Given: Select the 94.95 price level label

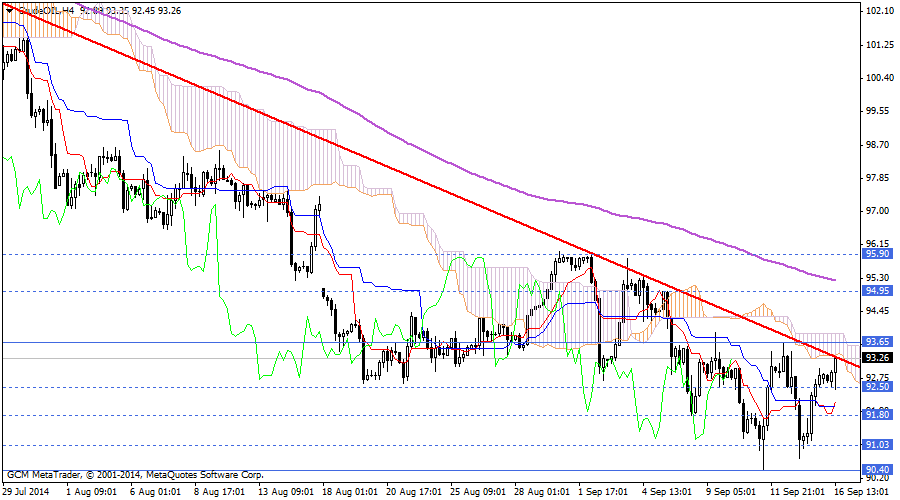Looking at the screenshot, I should (x=877, y=291).
